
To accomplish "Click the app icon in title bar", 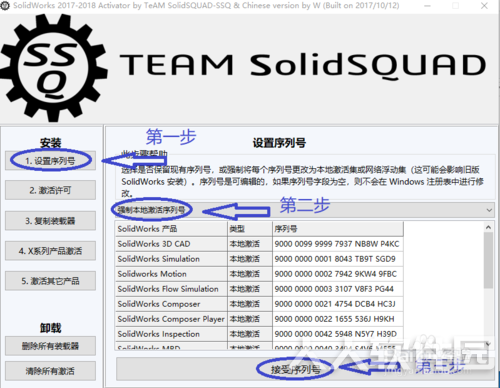I will 5,5.
